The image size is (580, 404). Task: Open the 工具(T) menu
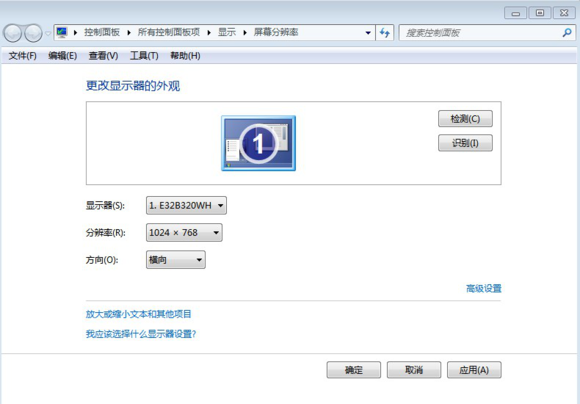coord(144,56)
